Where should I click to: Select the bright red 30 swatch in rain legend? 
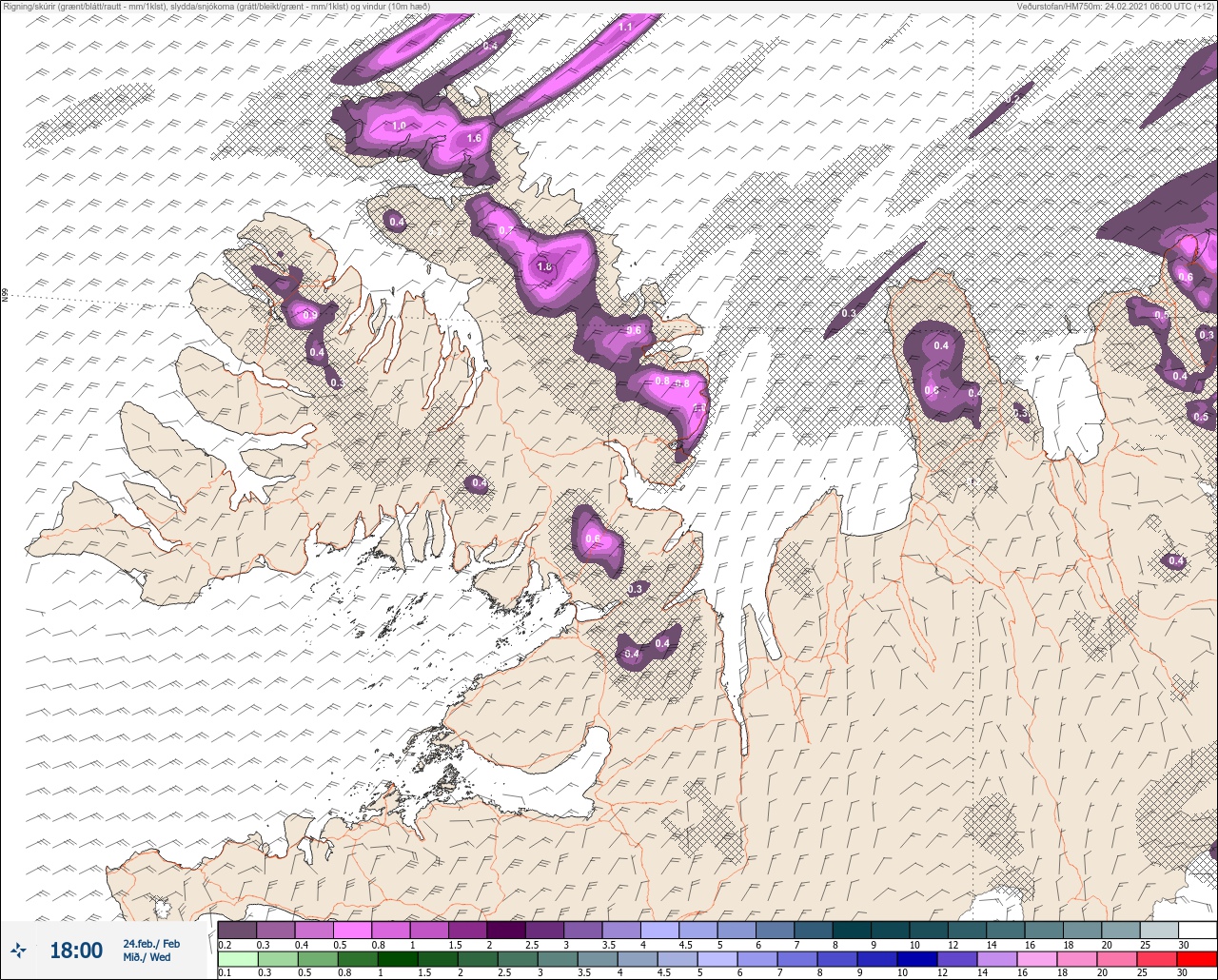coord(1197,958)
